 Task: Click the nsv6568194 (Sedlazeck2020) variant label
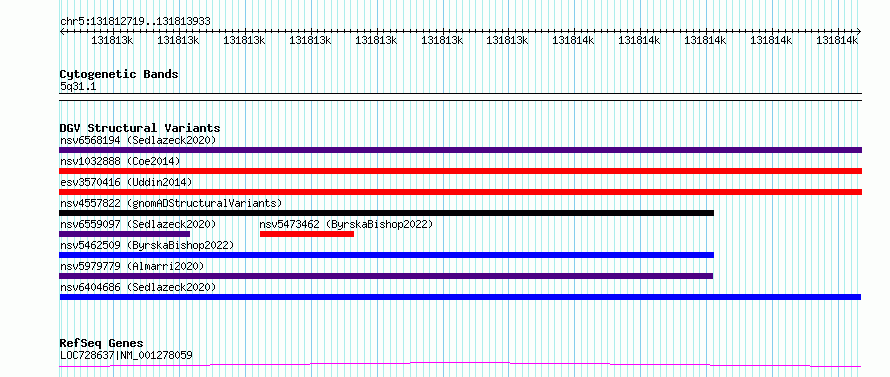[x=138, y=140]
